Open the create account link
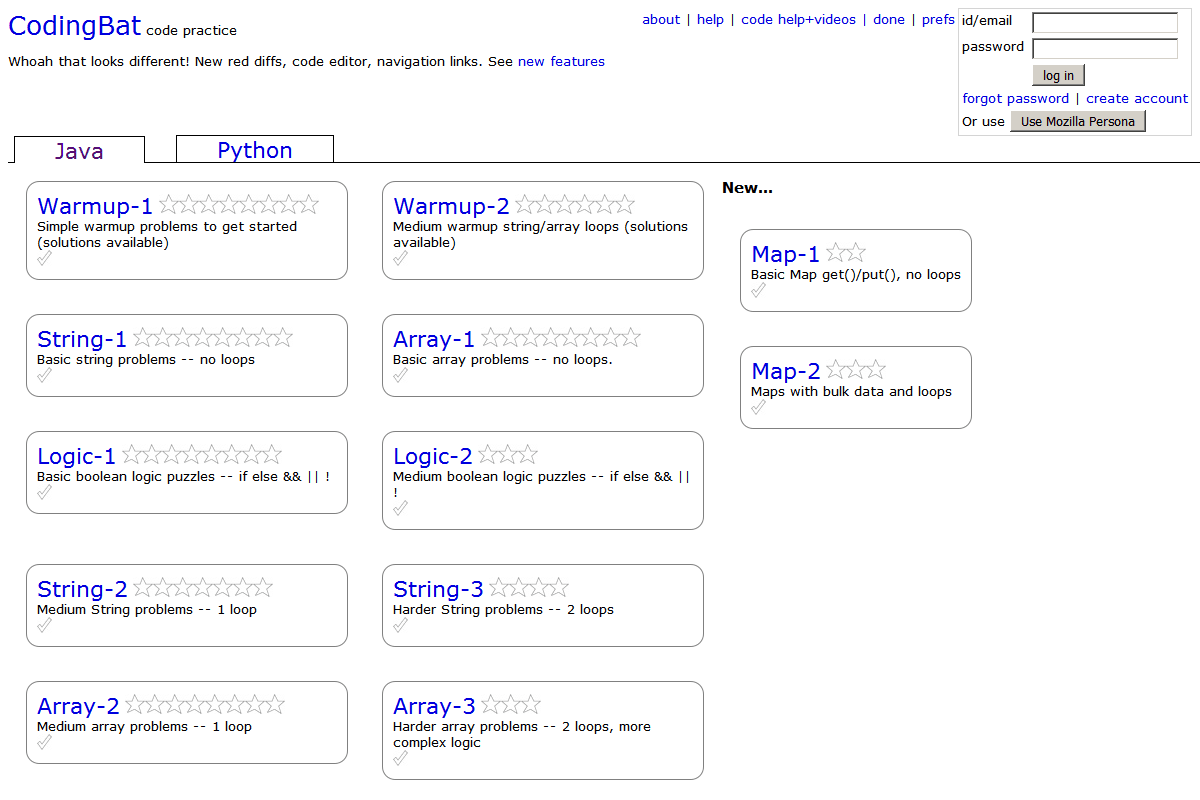The height and width of the screenshot is (800, 1200). [x=1137, y=98]
